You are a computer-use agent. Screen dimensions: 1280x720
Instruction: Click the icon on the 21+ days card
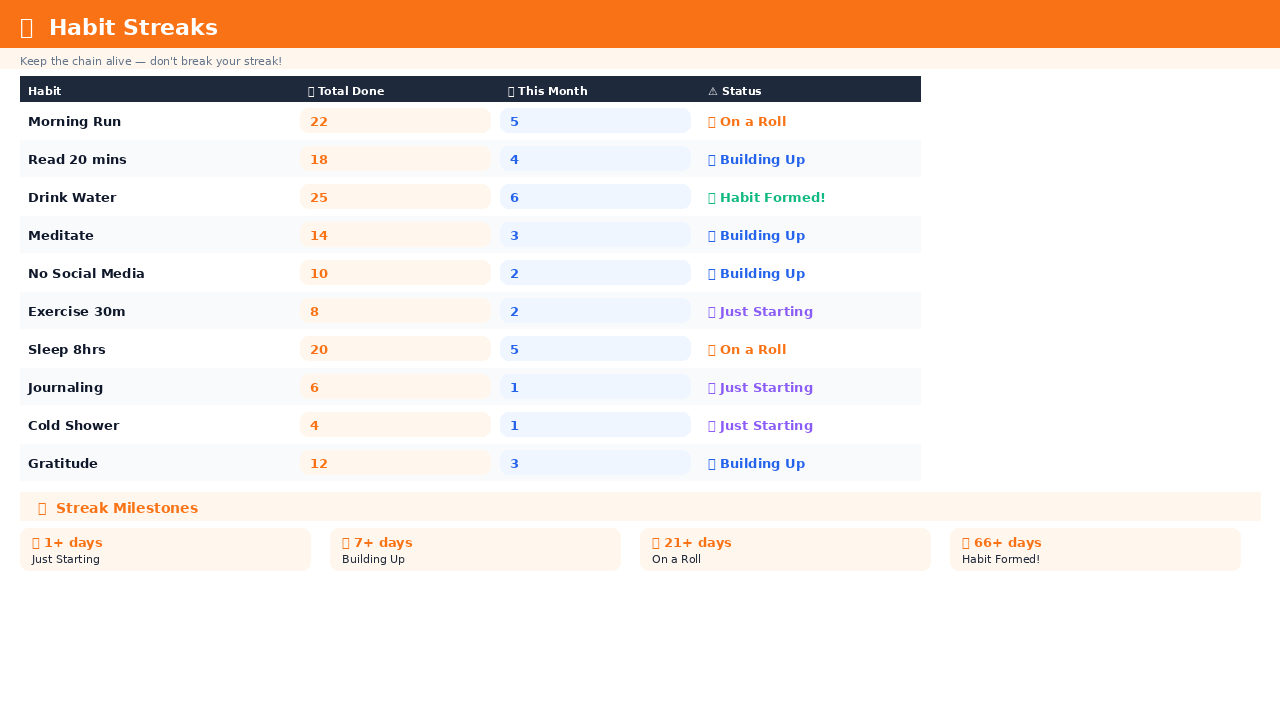coord(656,543)
